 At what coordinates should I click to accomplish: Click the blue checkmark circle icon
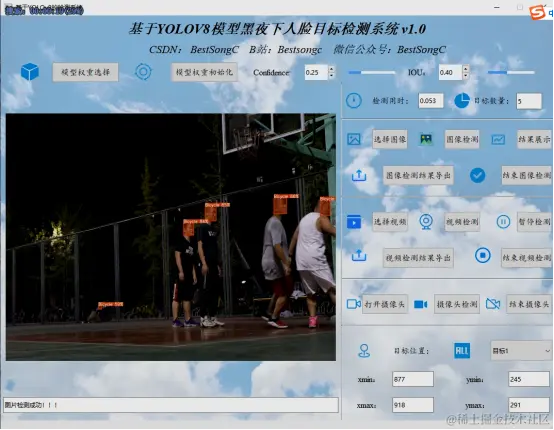[477, 175]
